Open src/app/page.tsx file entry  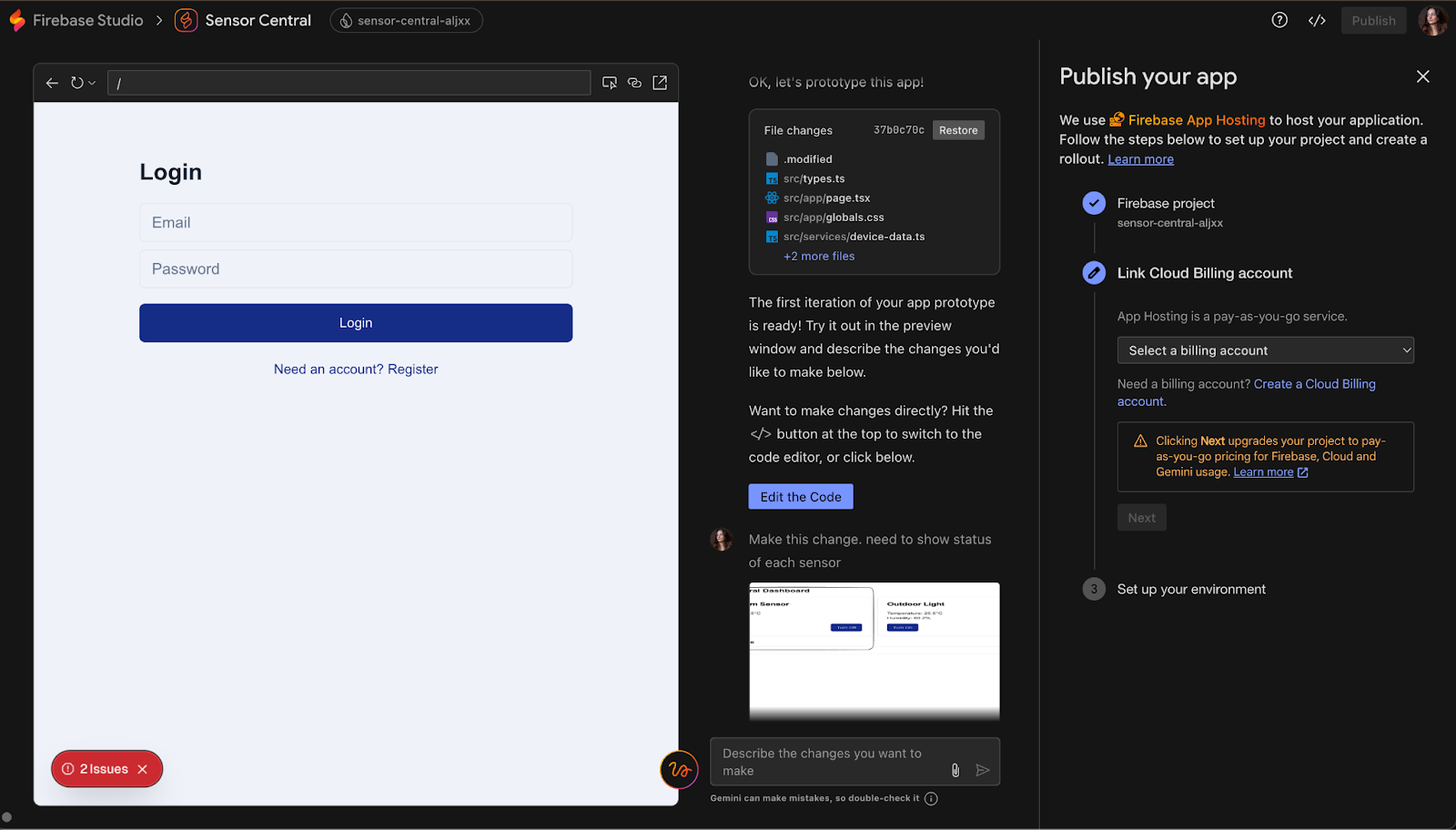click(818, 197)
